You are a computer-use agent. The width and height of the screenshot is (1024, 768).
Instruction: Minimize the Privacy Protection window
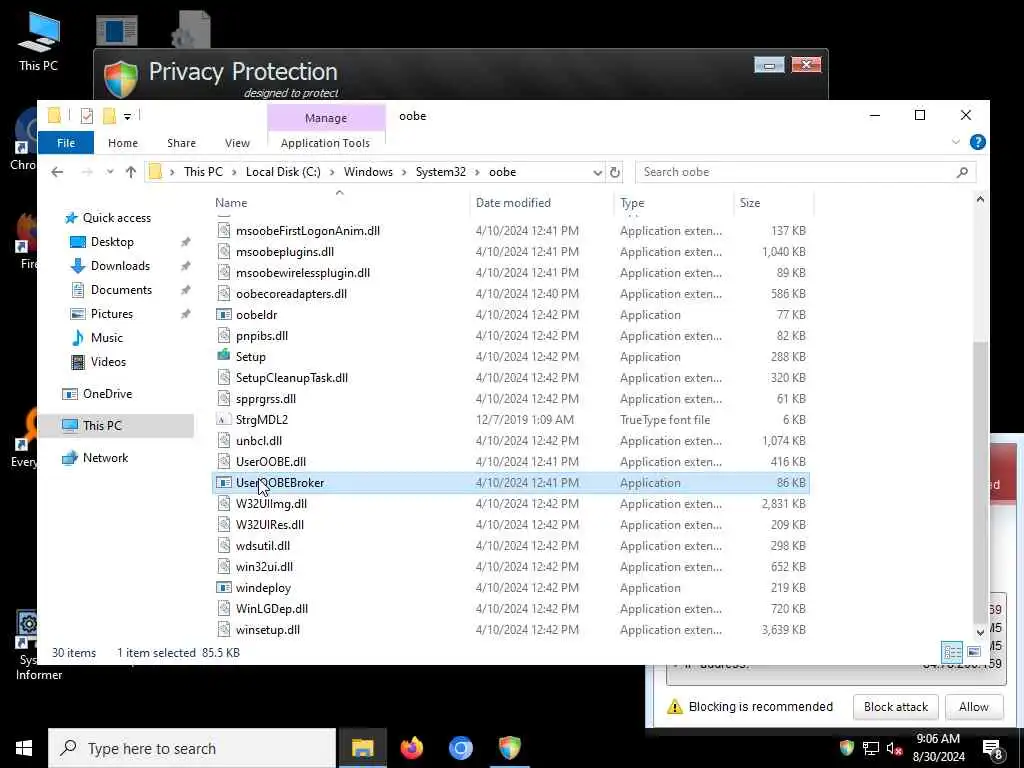point(769,65)
